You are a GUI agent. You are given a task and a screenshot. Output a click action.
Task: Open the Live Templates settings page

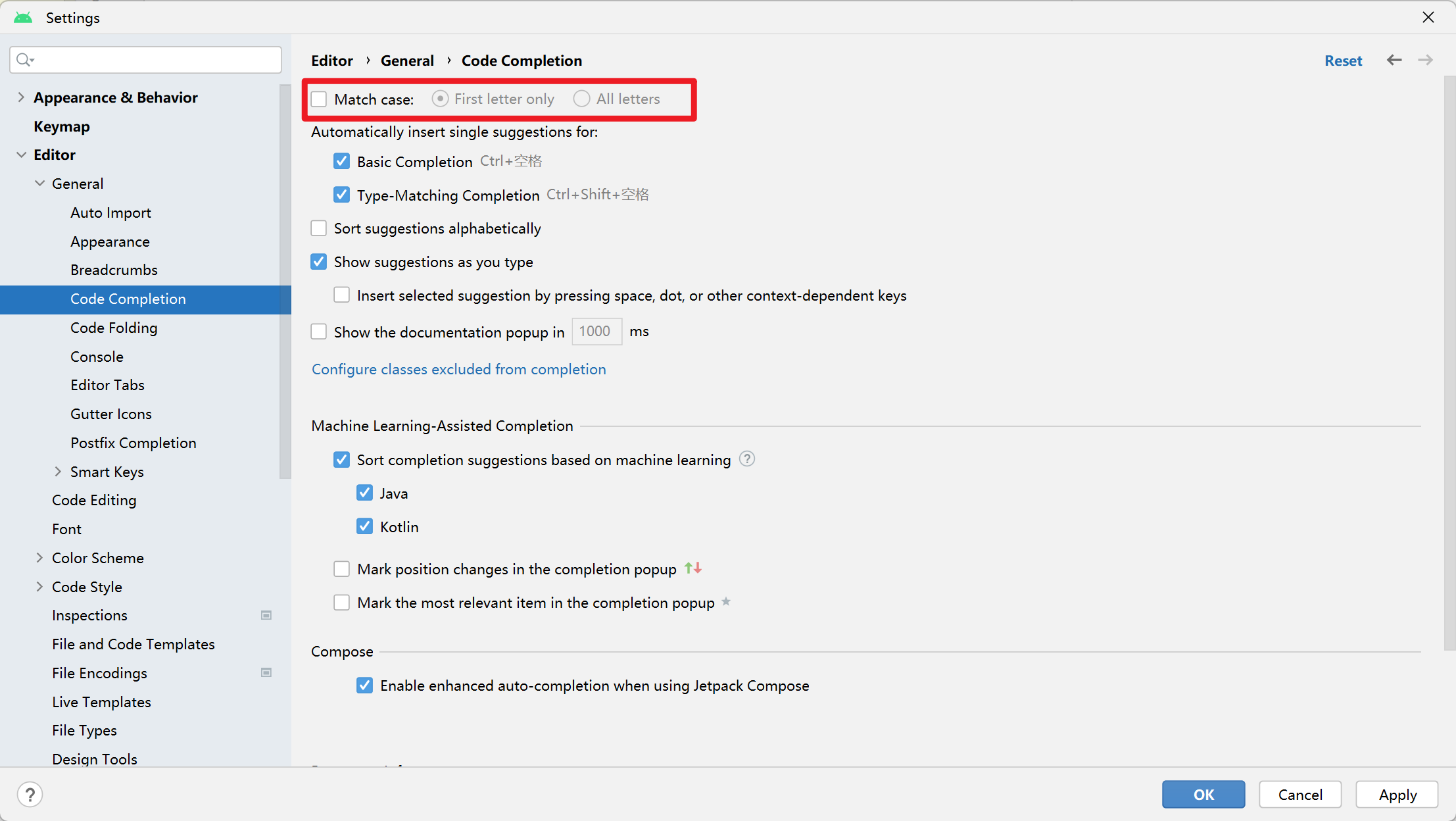tap(100, 702)
